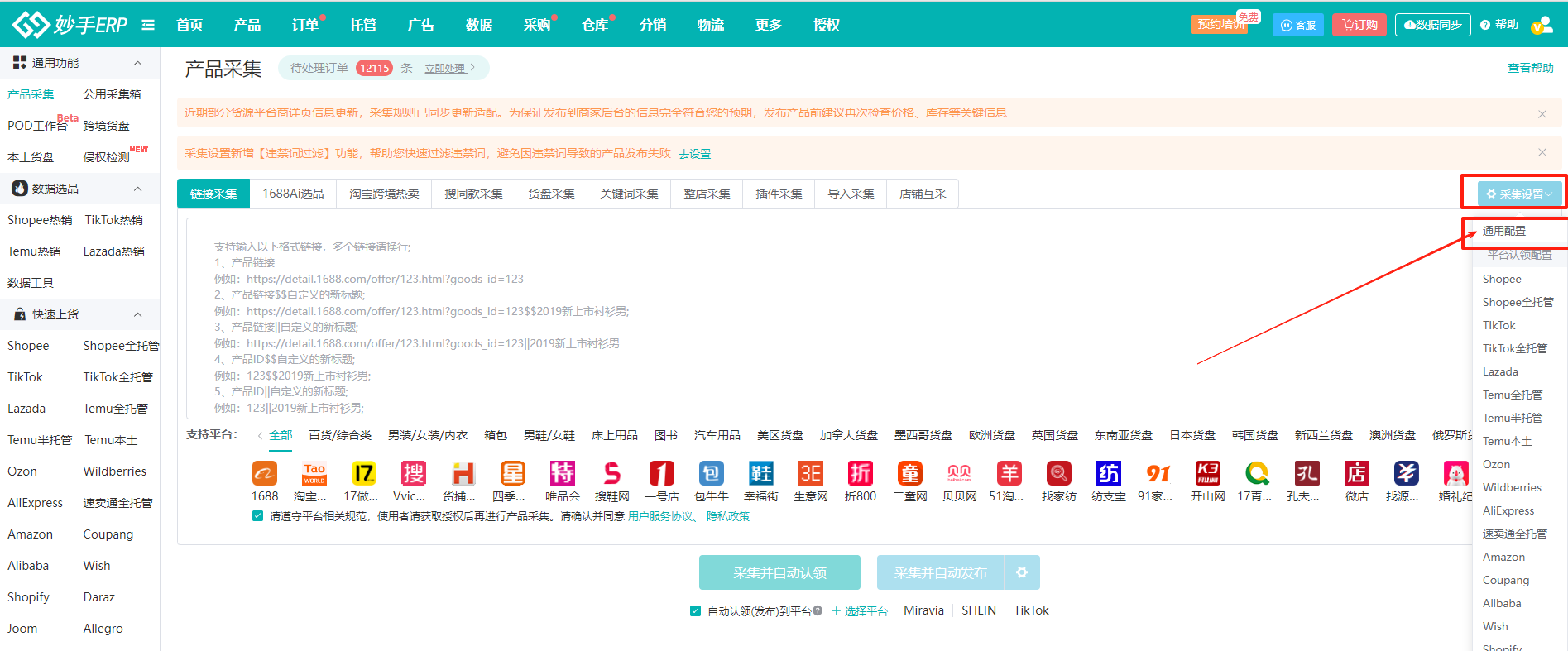The image size is (1568, 651).
Task: Click the left arrow of platform categories
Action: click(260, 436)
